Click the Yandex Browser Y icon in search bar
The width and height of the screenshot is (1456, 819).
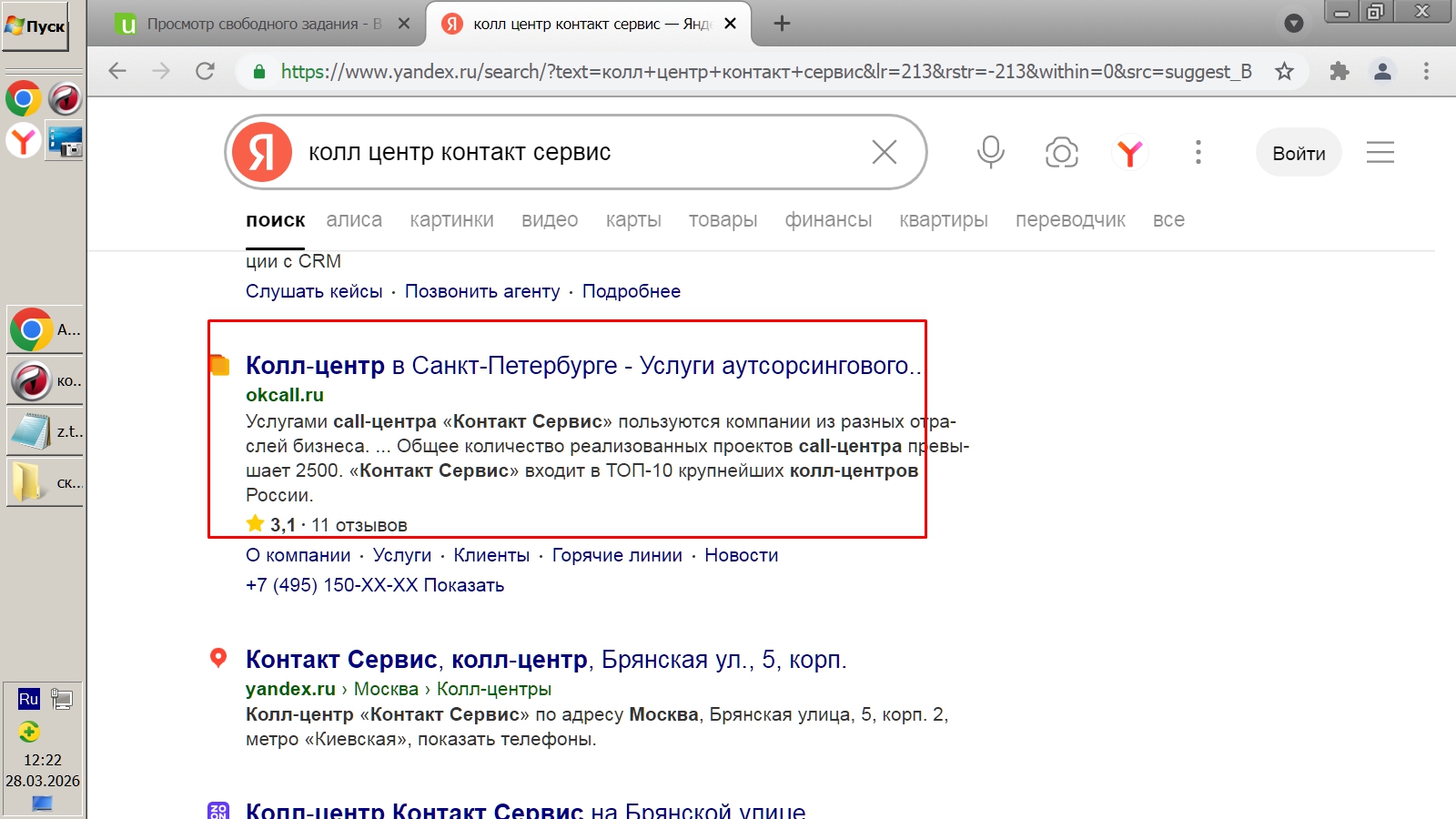coord(1129,153)
